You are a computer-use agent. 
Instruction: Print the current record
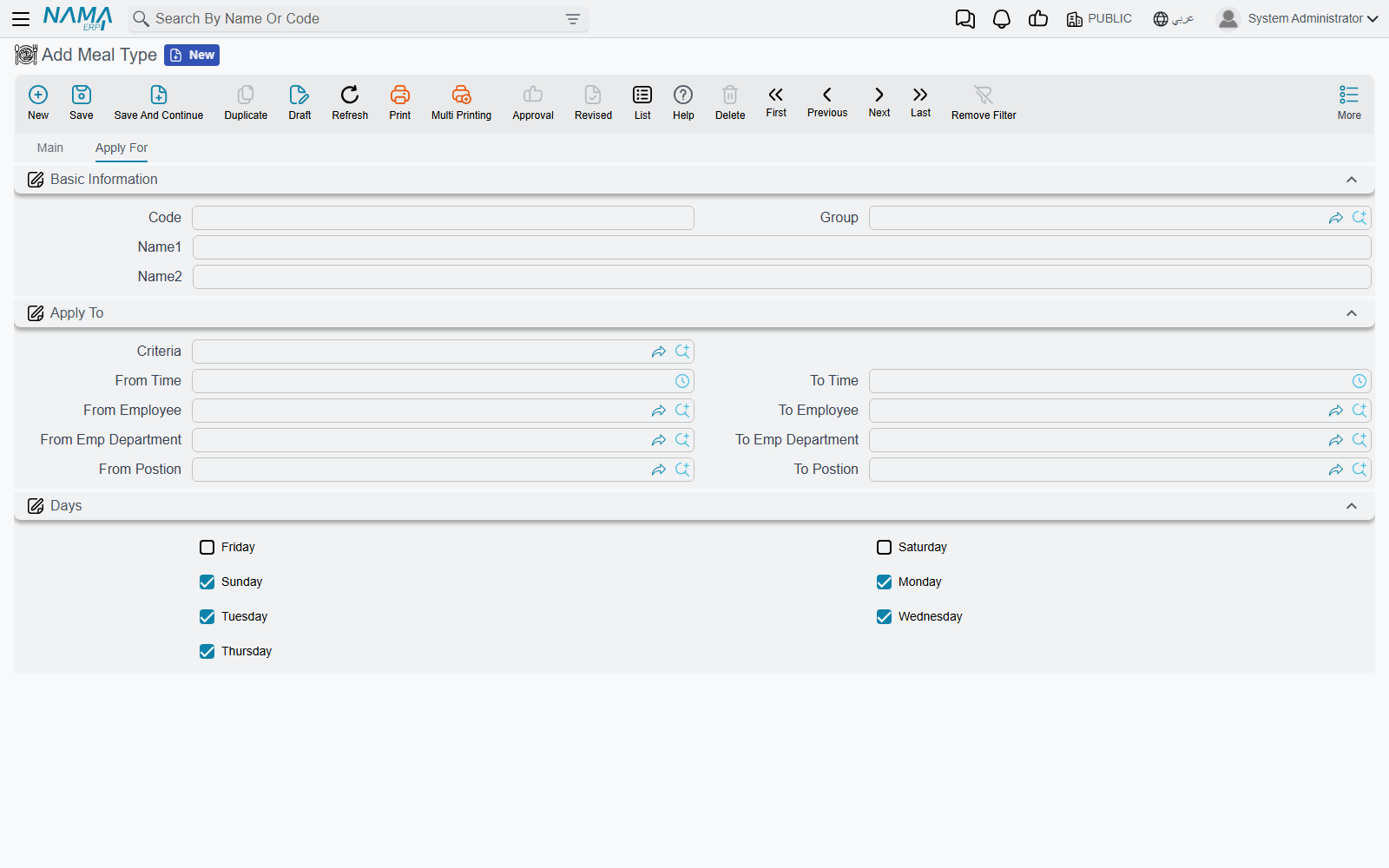tap(400, 102)
